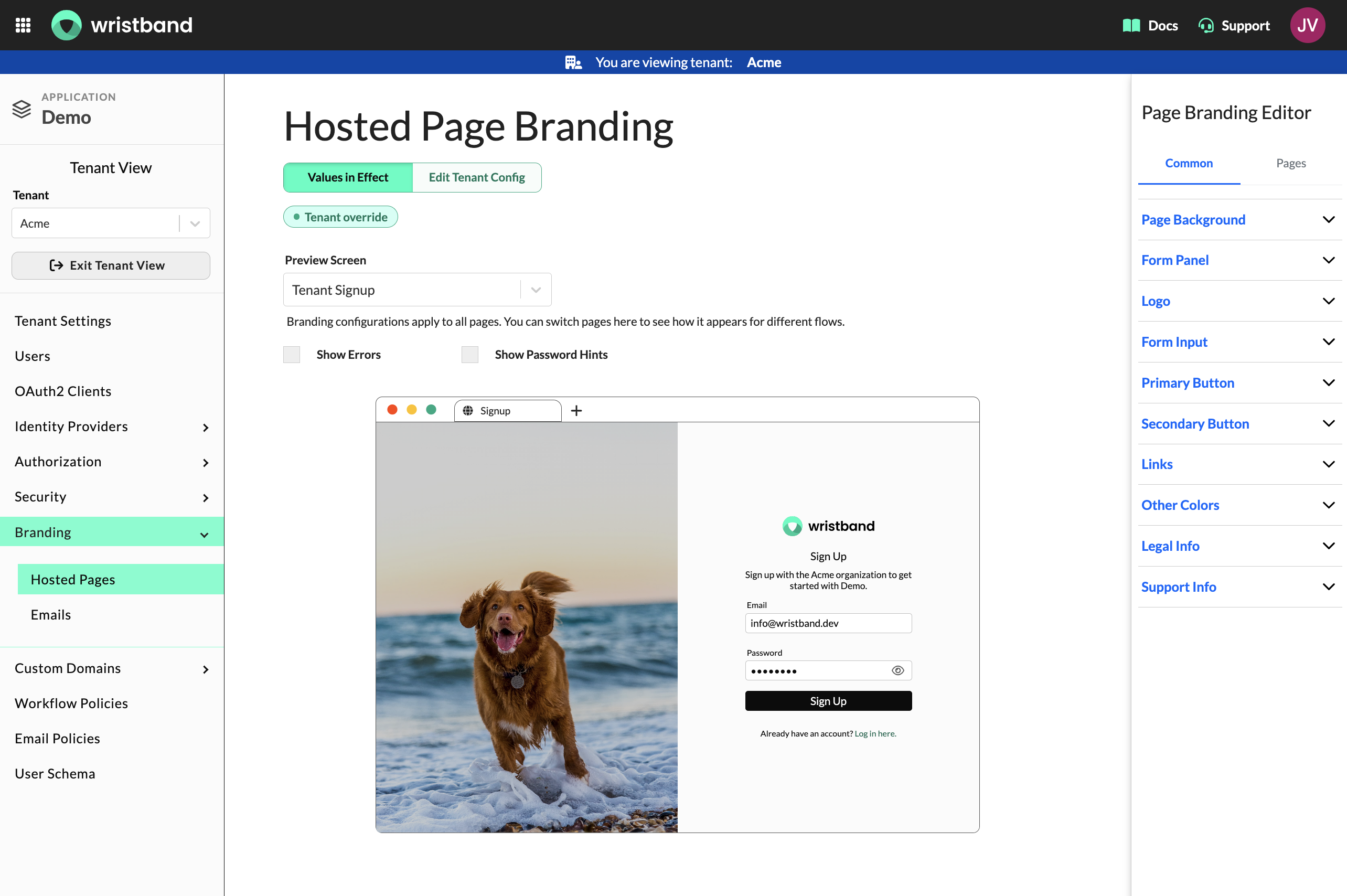Viewport: 1347px width, 896px height.
Task: Expand Custom Domains sidebar menu
Action: pos(112,668)
